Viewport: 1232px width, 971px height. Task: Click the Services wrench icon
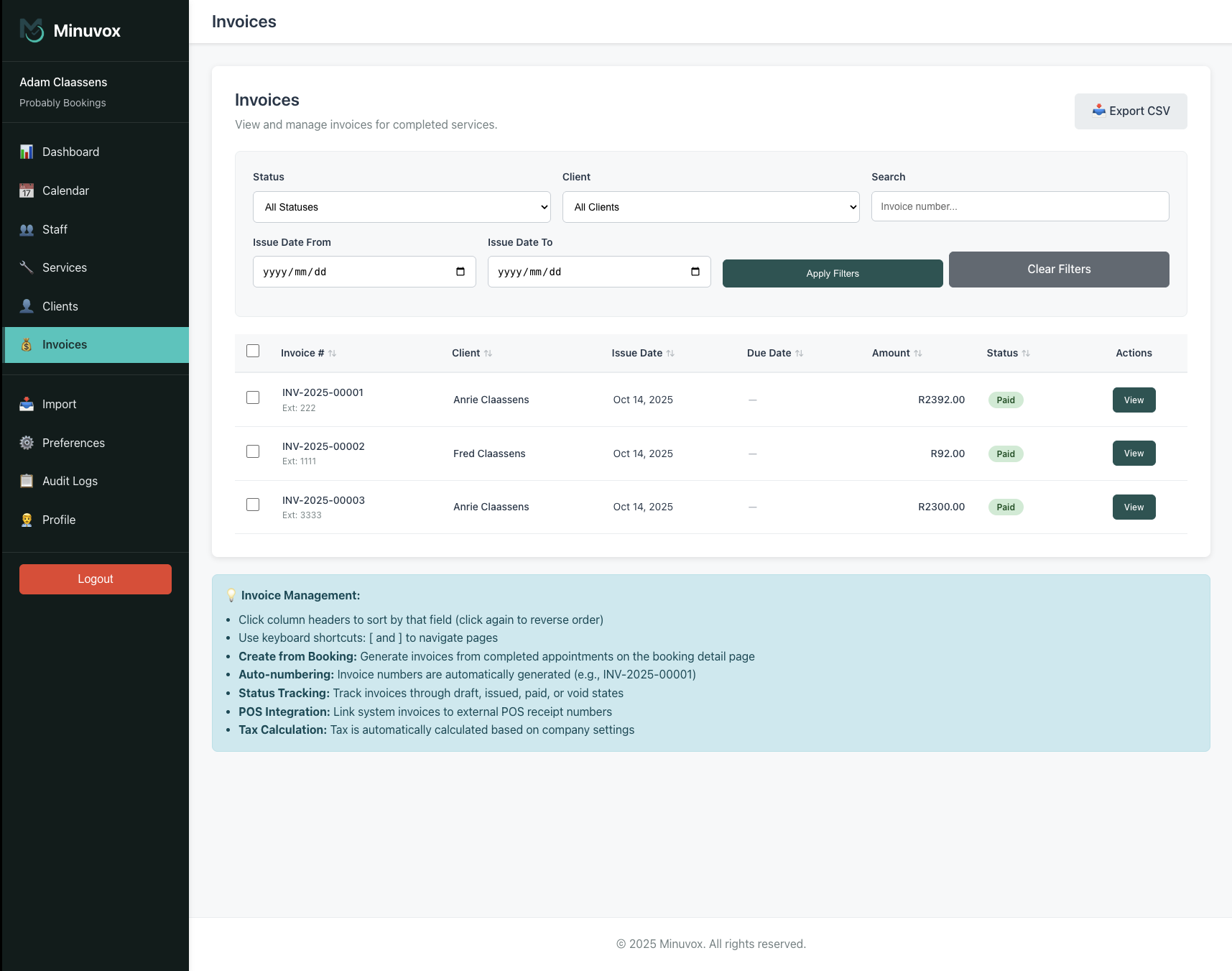click(x=27, y=267)
